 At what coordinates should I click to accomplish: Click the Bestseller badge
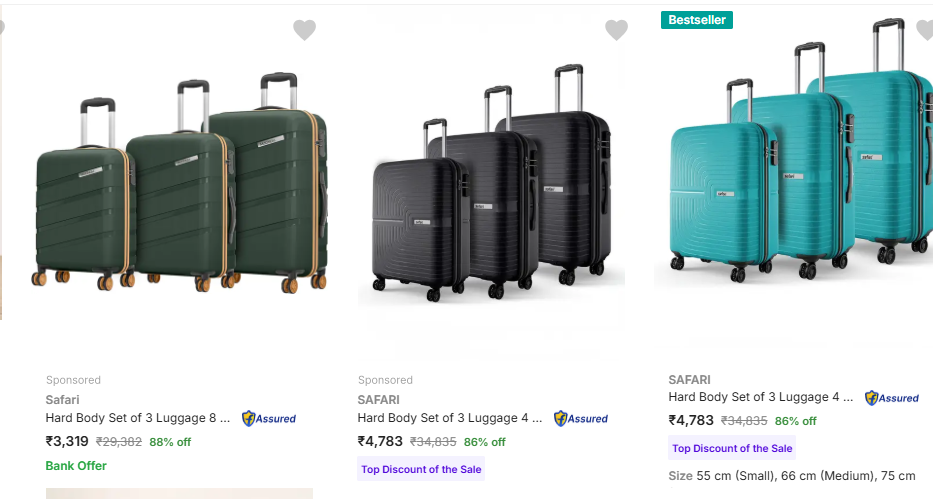click(x=697, y=20)
